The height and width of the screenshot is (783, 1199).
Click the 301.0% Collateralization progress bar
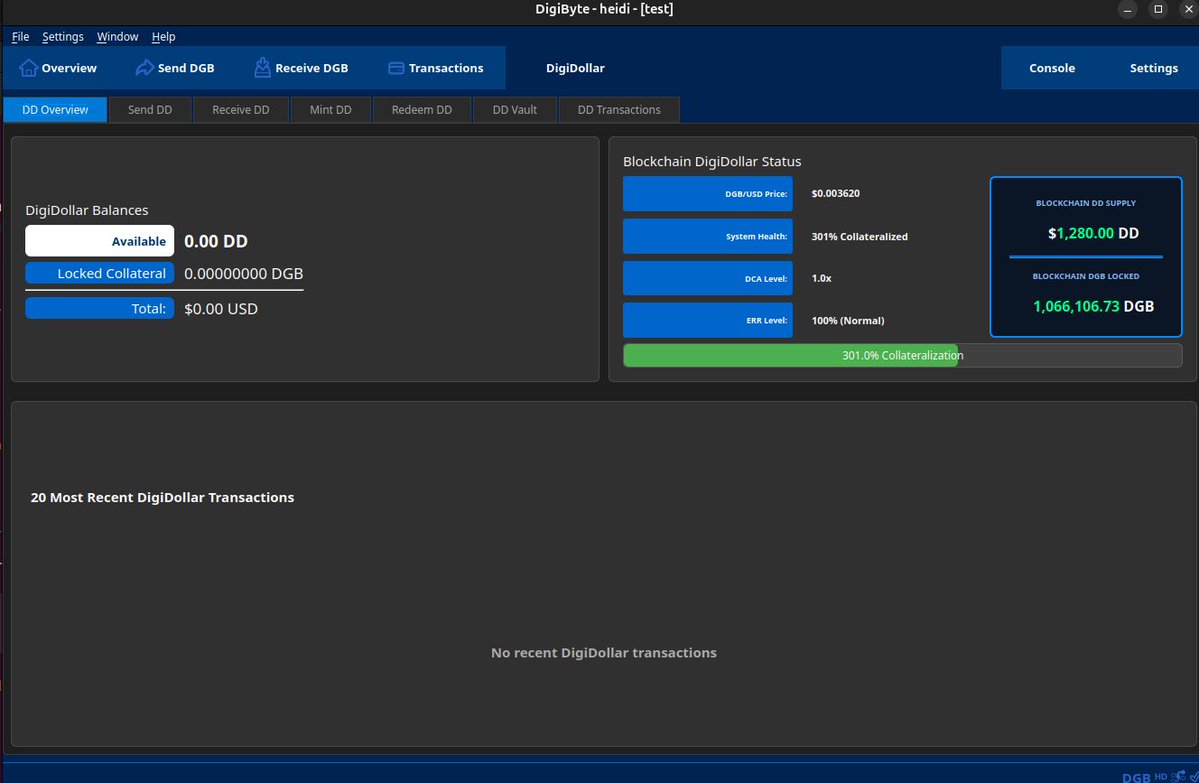902,355
